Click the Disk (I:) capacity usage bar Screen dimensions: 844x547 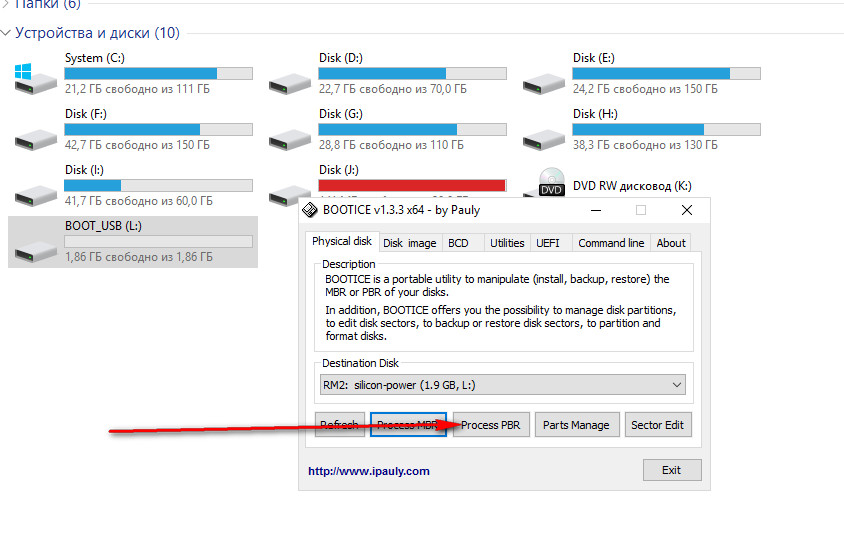[x=158, y=186]
